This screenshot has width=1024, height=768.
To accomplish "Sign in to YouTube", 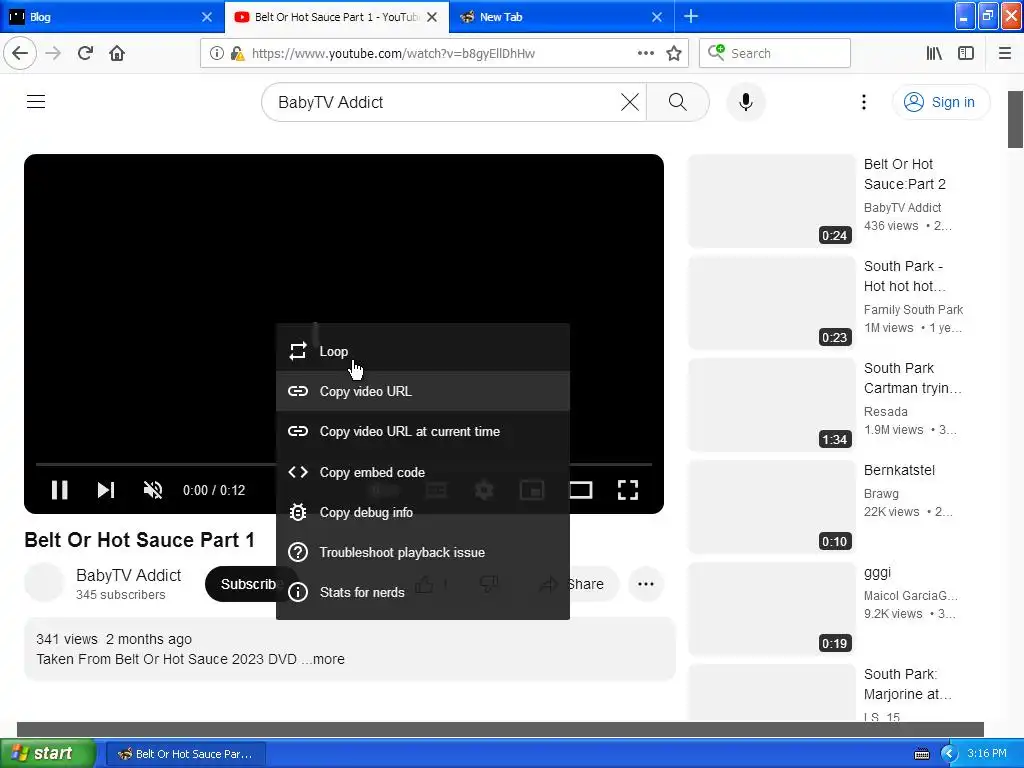I will [x=941, y=102].
